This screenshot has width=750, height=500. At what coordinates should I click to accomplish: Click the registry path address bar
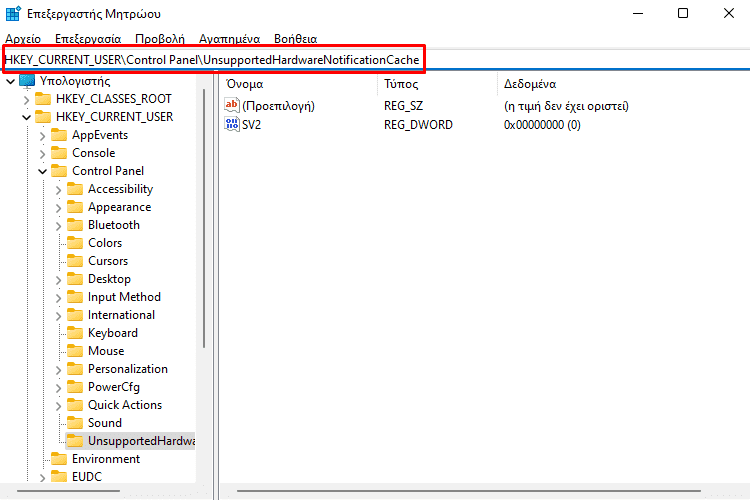tap(376, 60)
